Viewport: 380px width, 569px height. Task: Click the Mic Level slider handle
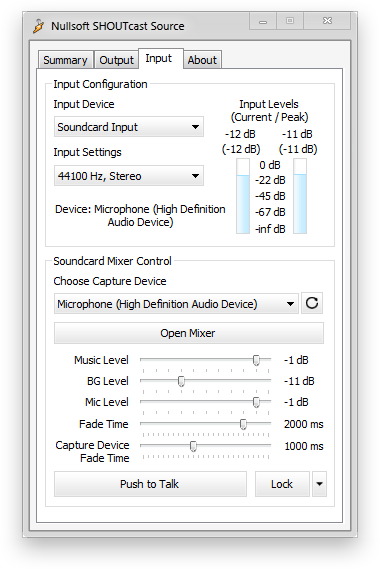(x=256, y=402)
